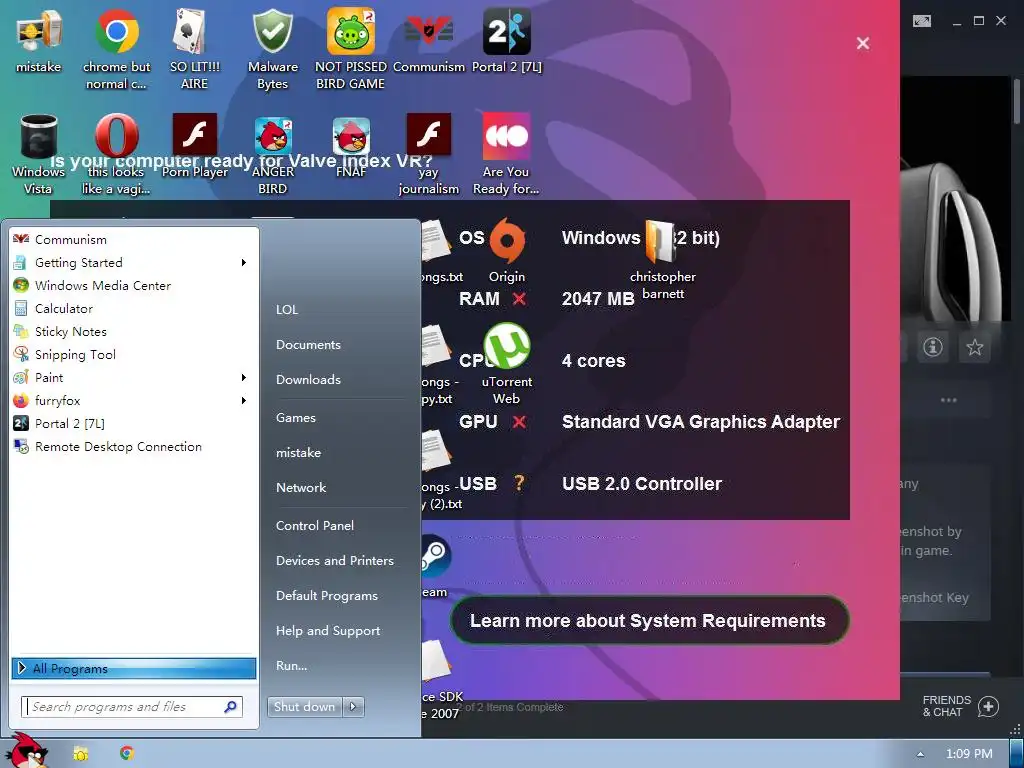Open Windows Explorer from the taskbar
Screen dimensions: 1024x768
point(81,754)
